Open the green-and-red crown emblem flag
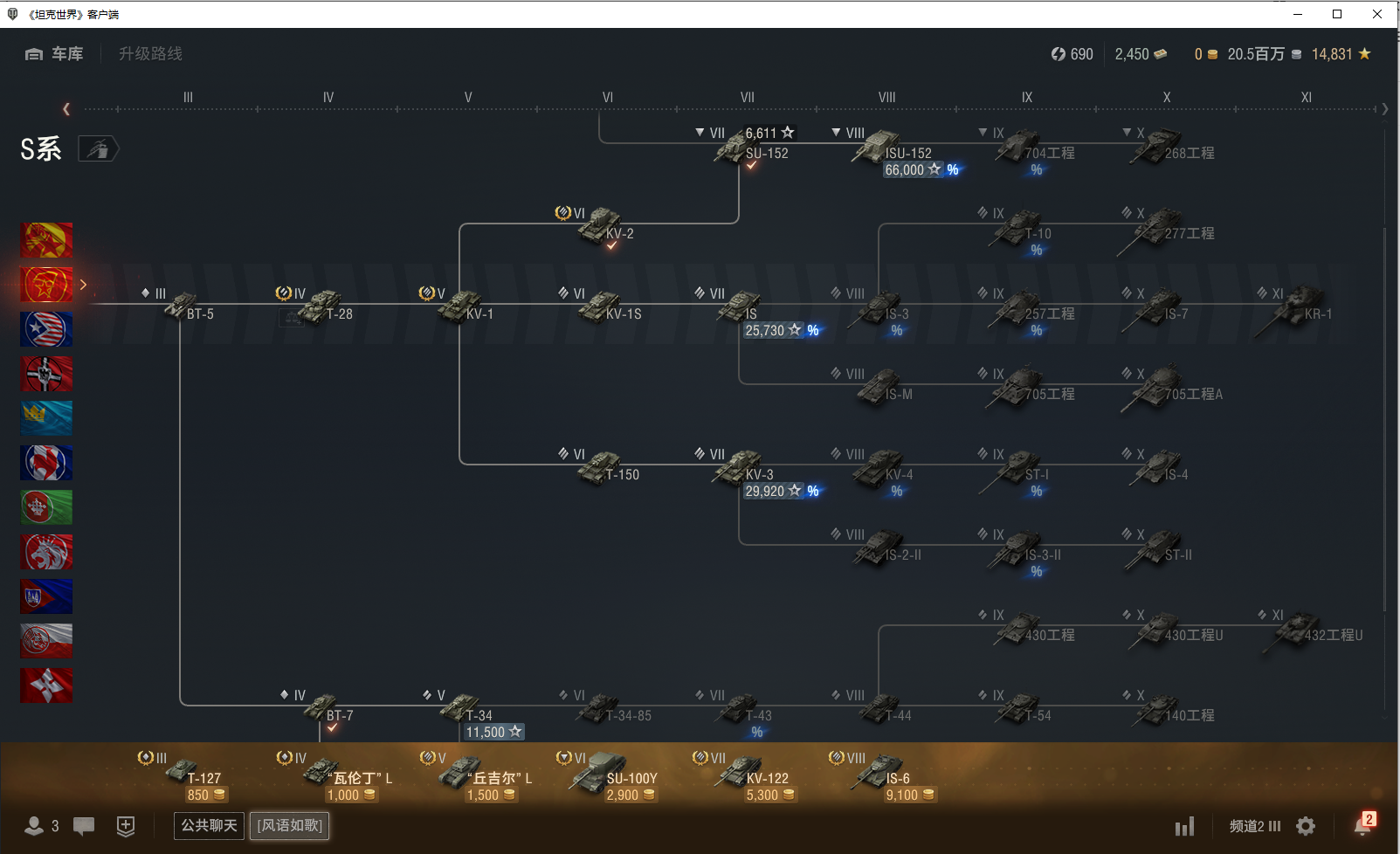Image resolution: width=1400 pixels, height=854 pixels. click(46, 507)
